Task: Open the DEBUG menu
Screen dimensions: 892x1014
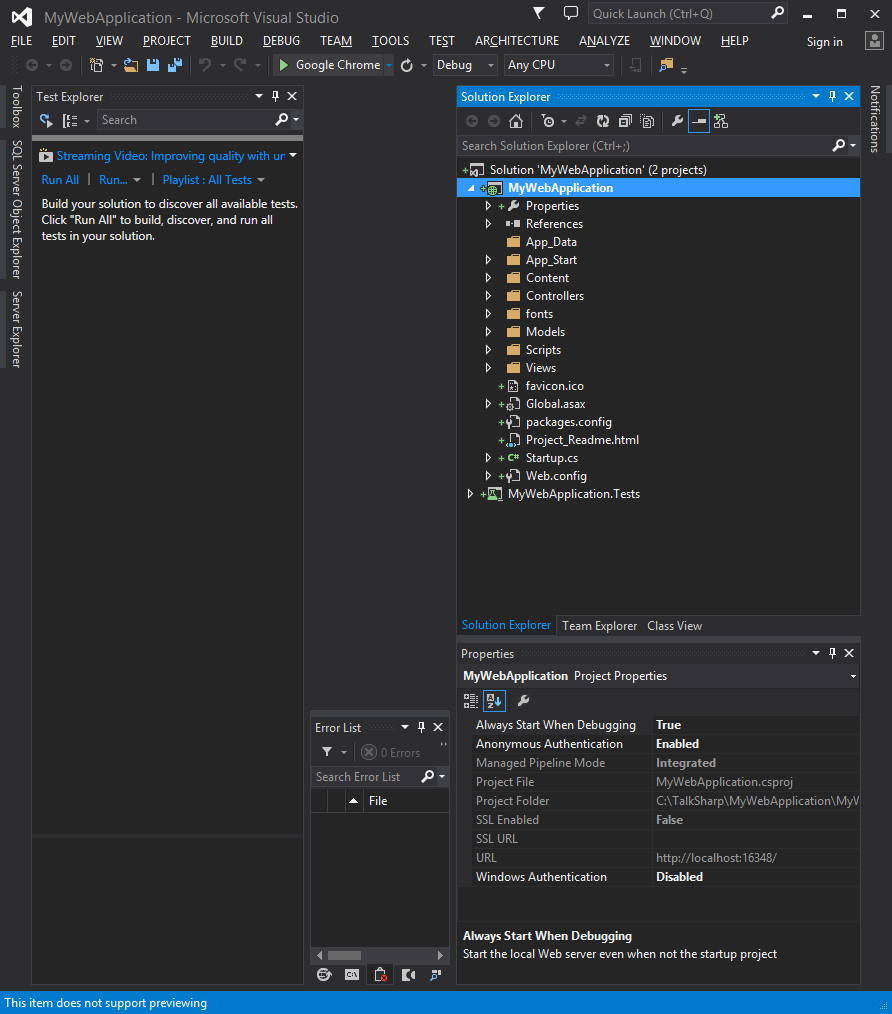Action: 281,41
